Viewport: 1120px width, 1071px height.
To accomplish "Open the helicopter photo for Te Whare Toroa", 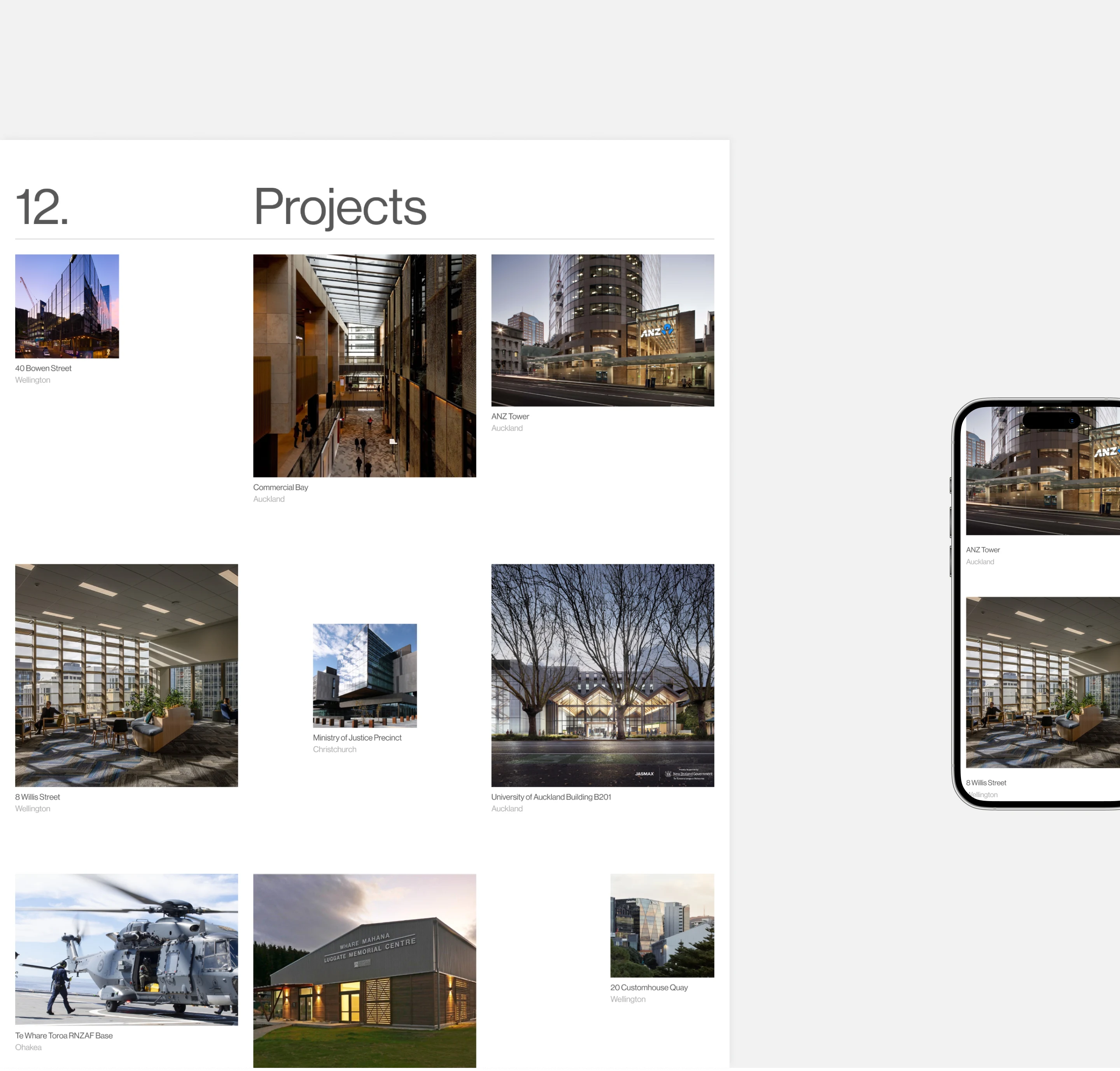I will [126, 949].
